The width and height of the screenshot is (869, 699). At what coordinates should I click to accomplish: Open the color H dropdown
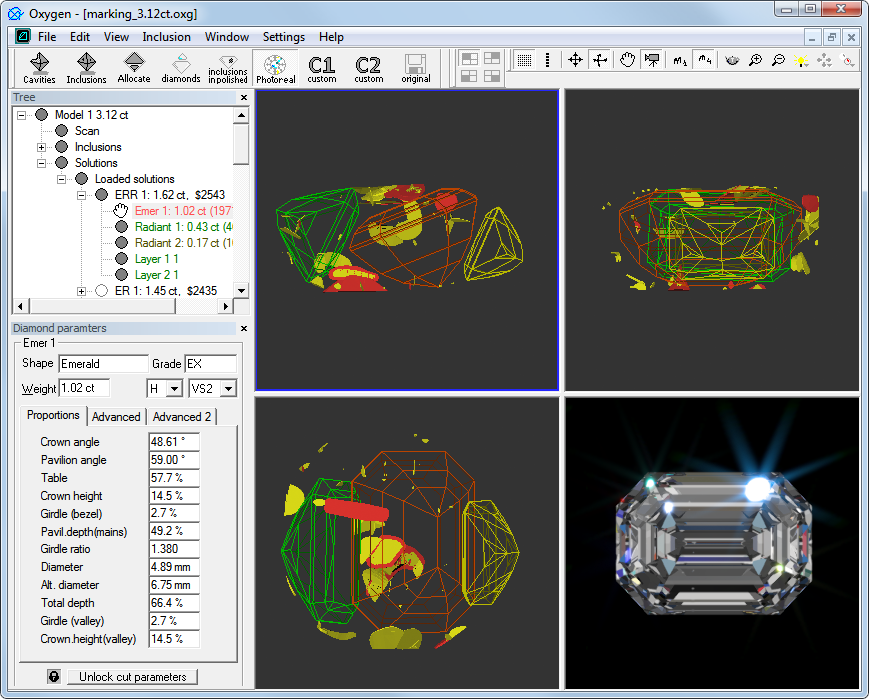(x=174, y=389)
